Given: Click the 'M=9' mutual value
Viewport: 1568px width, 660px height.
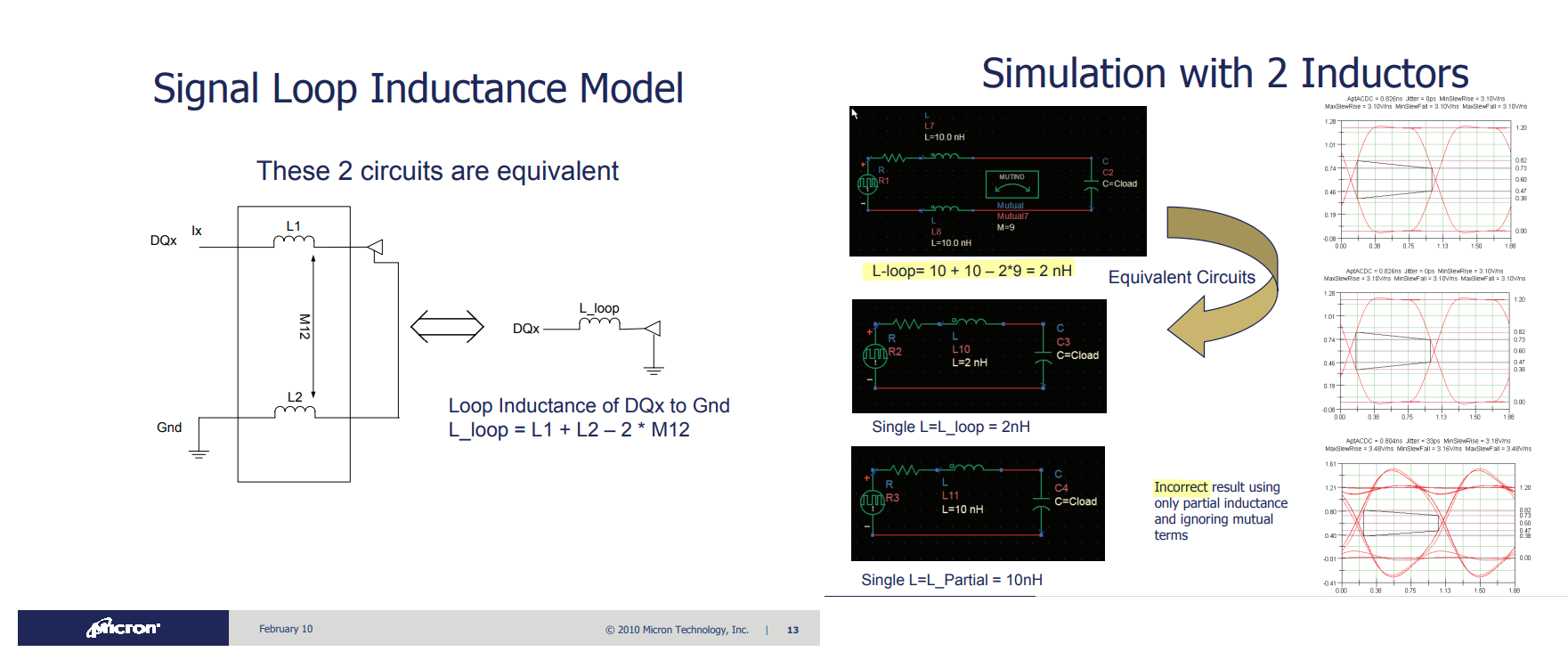Looking at the screenshot, I should pyautogui.click(x=1005, y=227).
